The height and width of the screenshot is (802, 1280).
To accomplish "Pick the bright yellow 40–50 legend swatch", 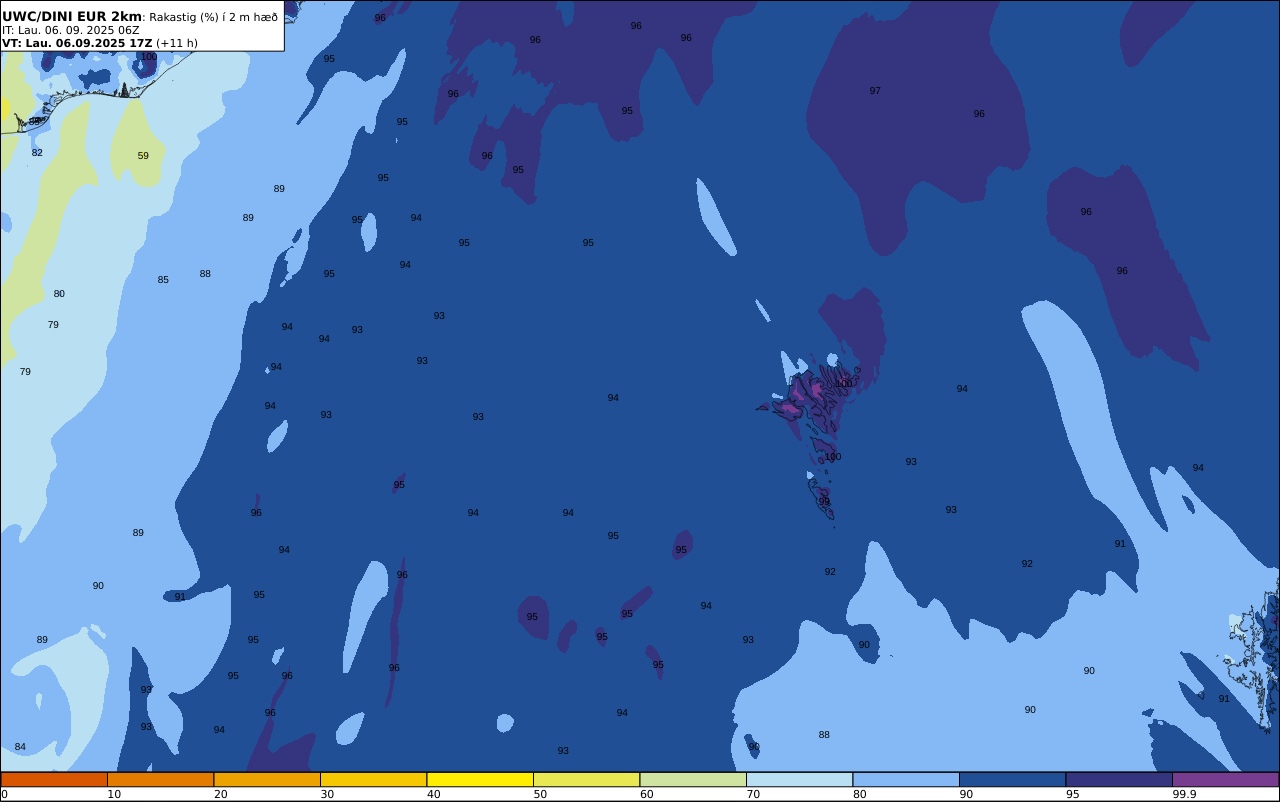I will click(480, 779).
